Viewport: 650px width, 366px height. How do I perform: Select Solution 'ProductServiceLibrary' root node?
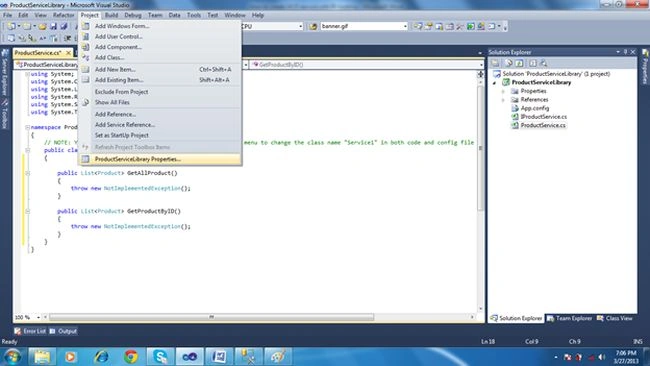[556, 74]
